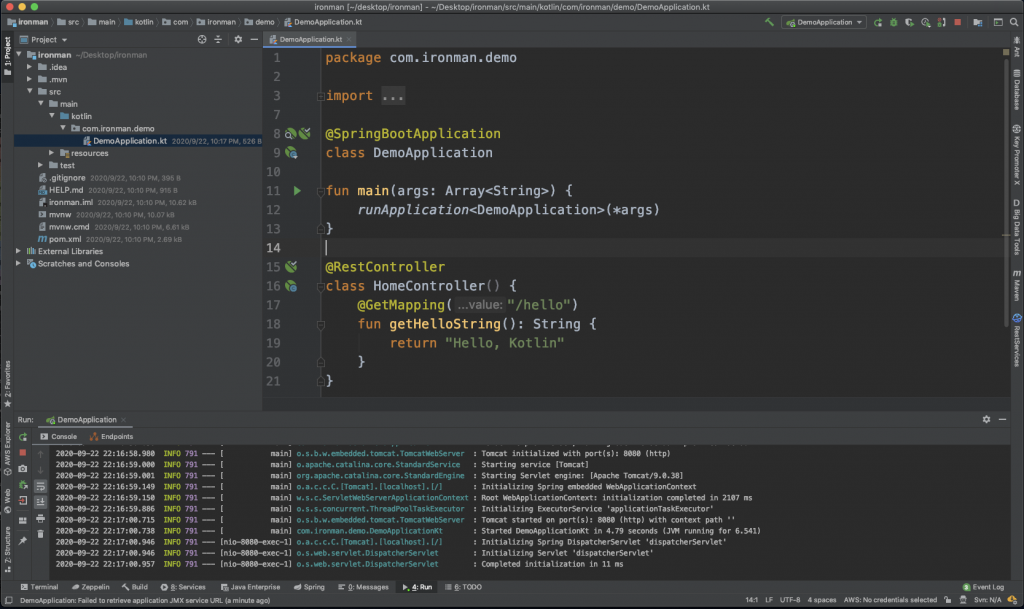Close the DemoApplication.kt editor tab

(x=349, y=40)
